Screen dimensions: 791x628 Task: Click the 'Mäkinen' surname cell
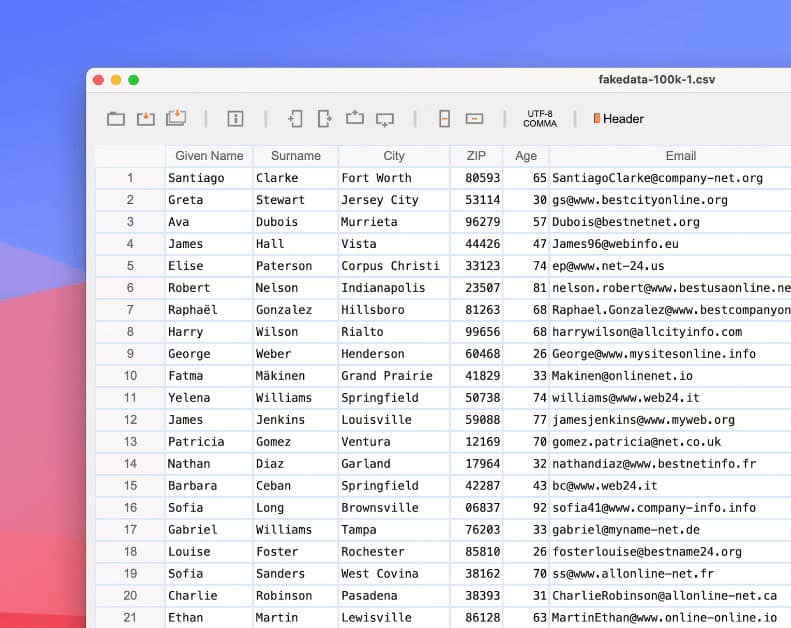[296, 376]
